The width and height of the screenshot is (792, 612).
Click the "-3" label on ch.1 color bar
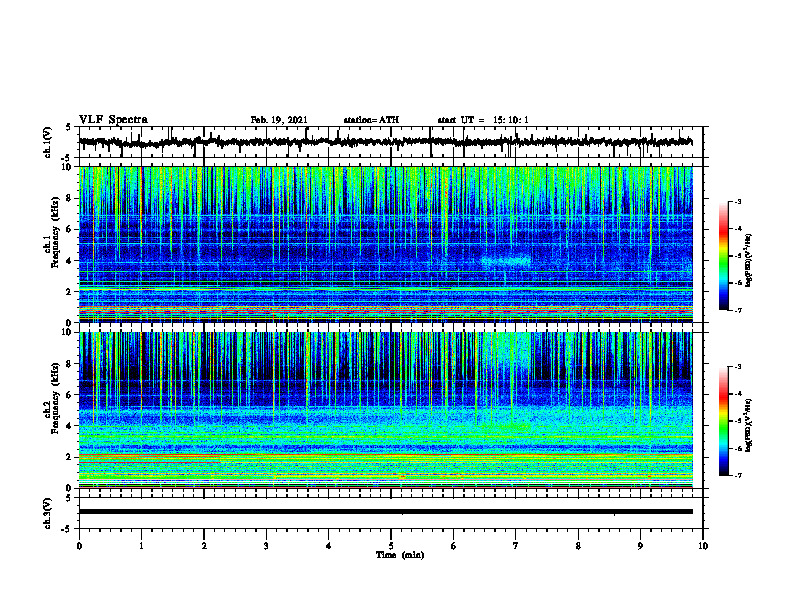(x=737, y=201)
